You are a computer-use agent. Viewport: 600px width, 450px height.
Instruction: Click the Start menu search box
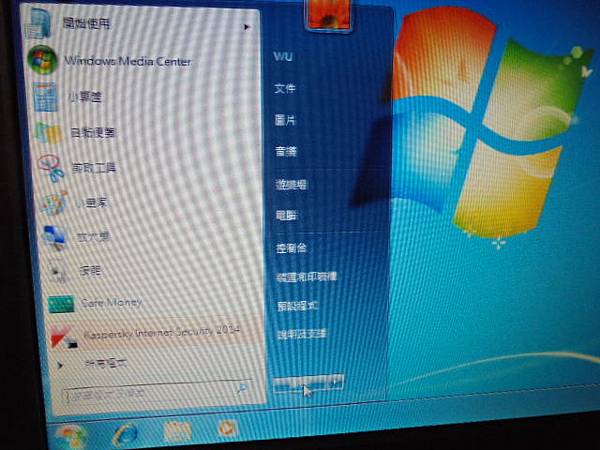tap(158, 392)
